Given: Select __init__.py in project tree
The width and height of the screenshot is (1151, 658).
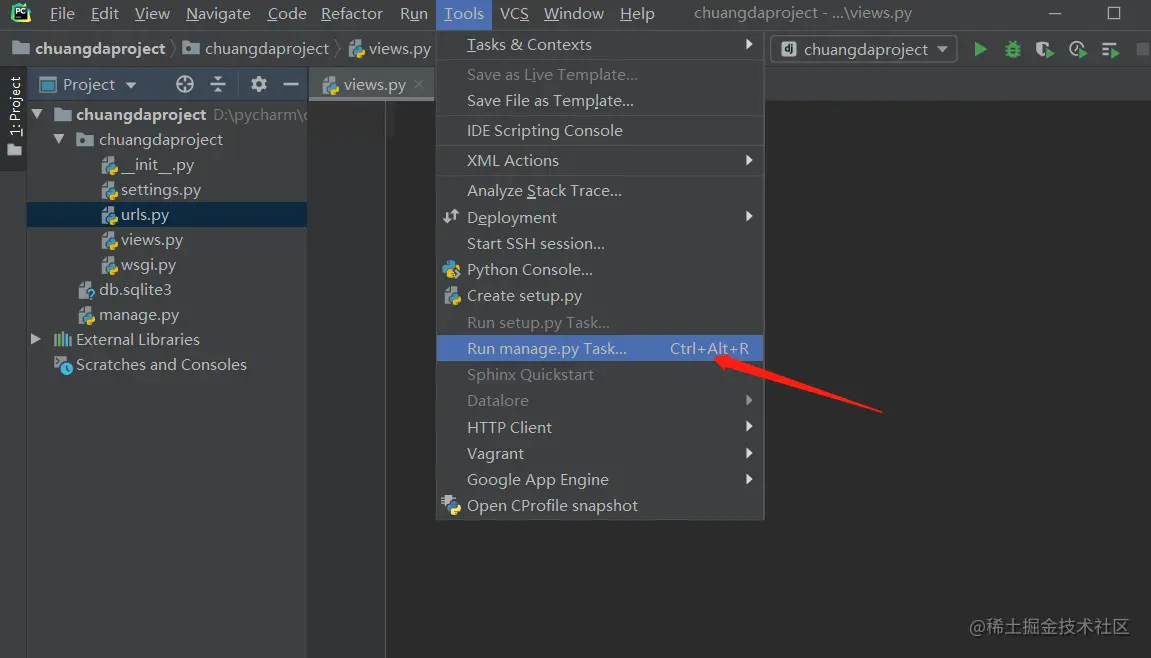Looking at the screenshot, I should pyautogui.click(x=167, y=164).
